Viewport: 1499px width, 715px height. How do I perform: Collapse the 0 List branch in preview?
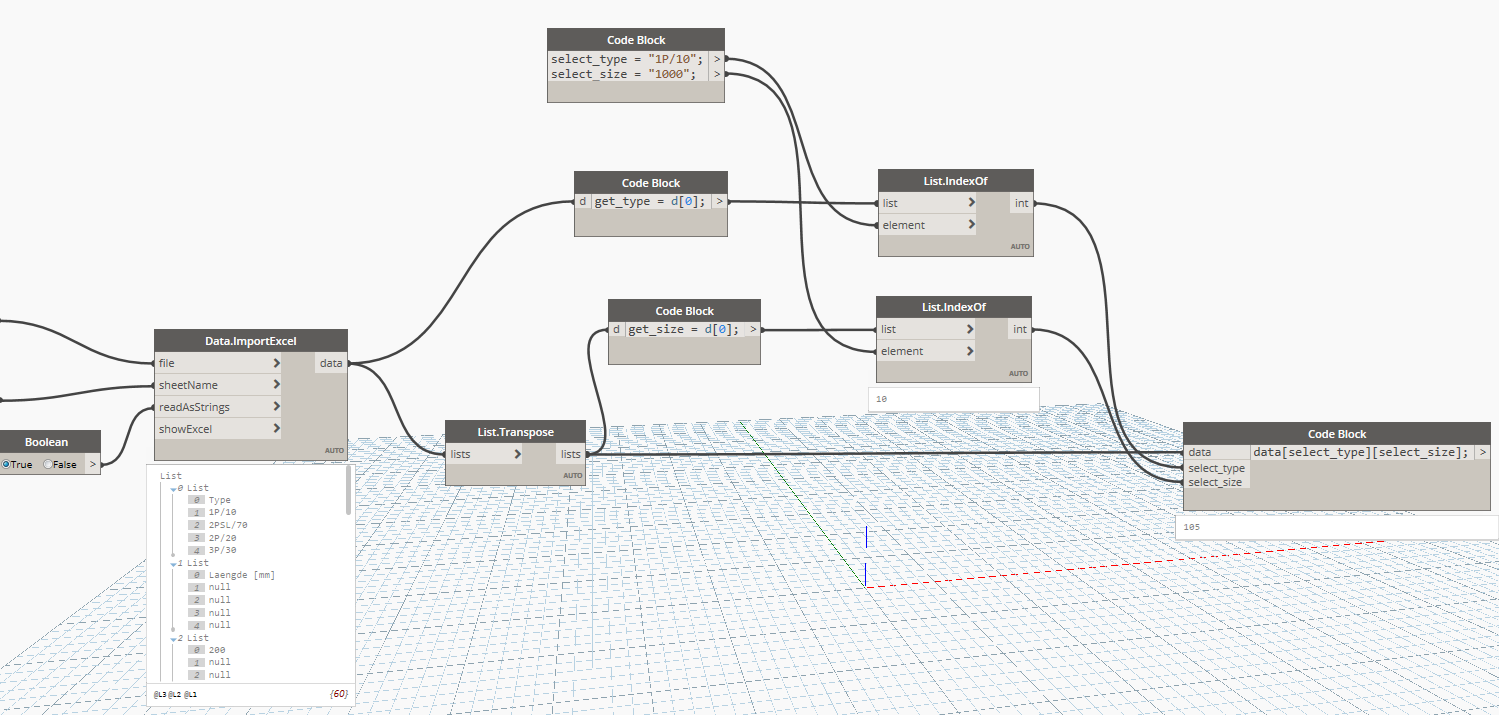(x=172, y=488)
